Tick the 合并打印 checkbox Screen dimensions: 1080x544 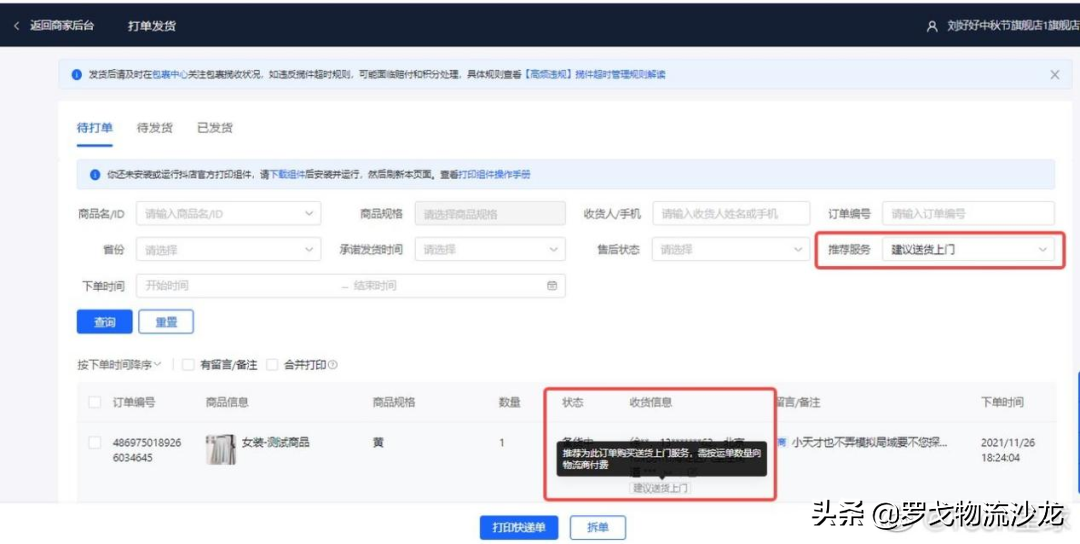[272, 365]
